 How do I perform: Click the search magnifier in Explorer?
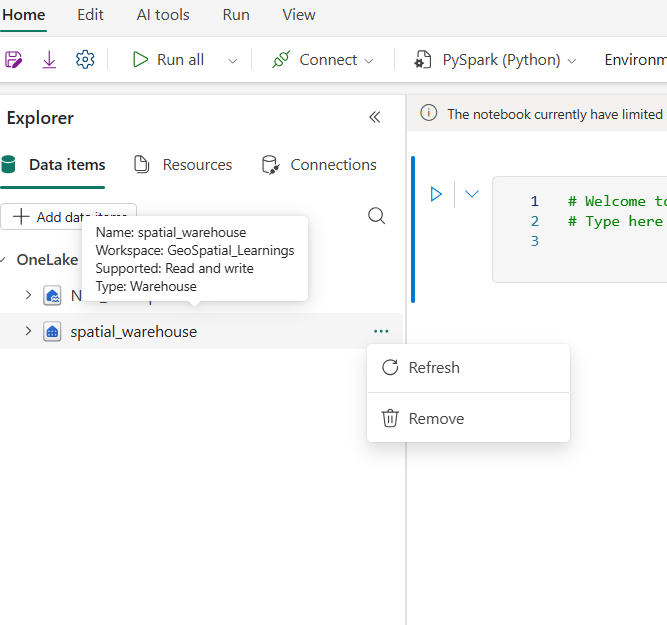[376, 216]
